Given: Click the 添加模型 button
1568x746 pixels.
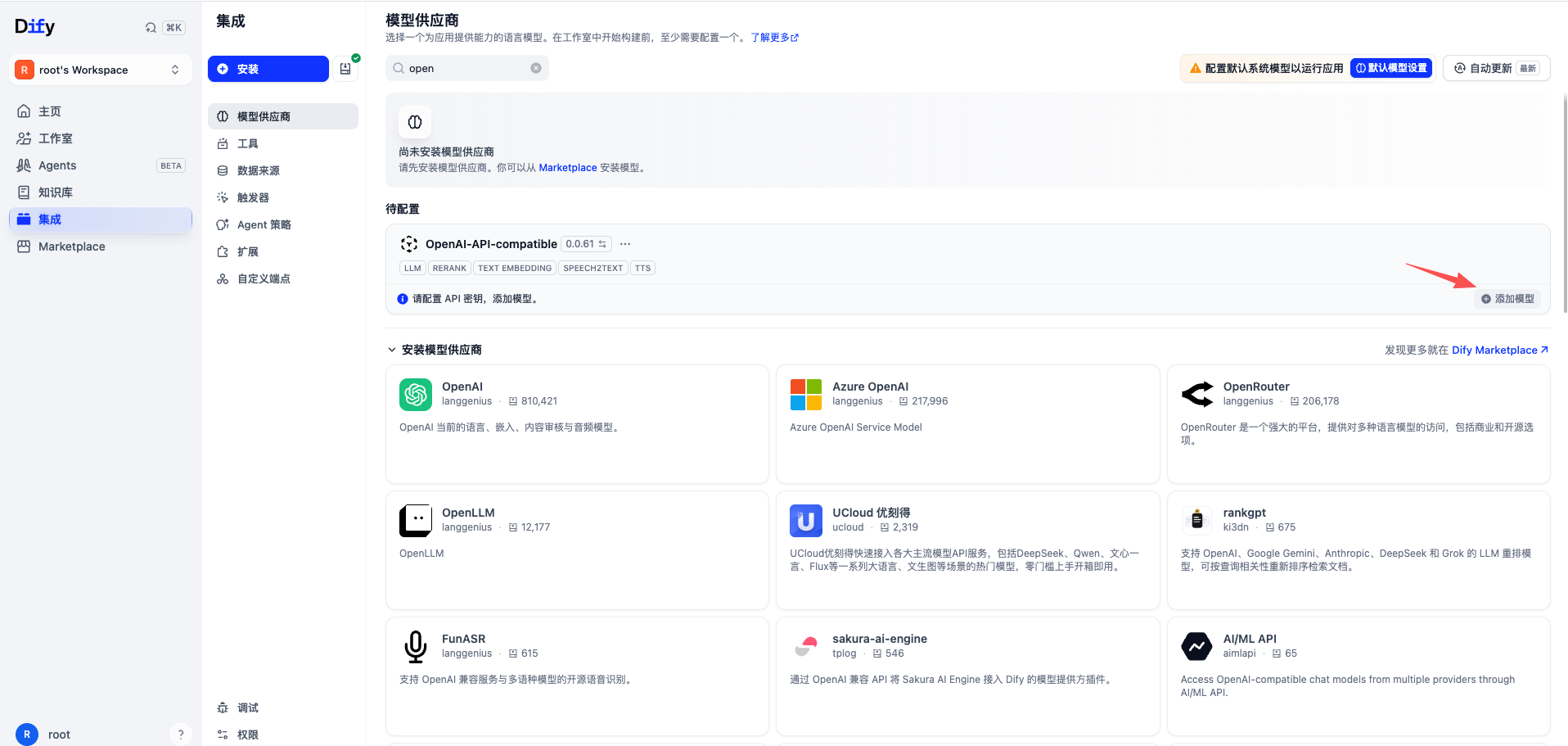Looking at the screenshot, I should tap(1508, 299).
